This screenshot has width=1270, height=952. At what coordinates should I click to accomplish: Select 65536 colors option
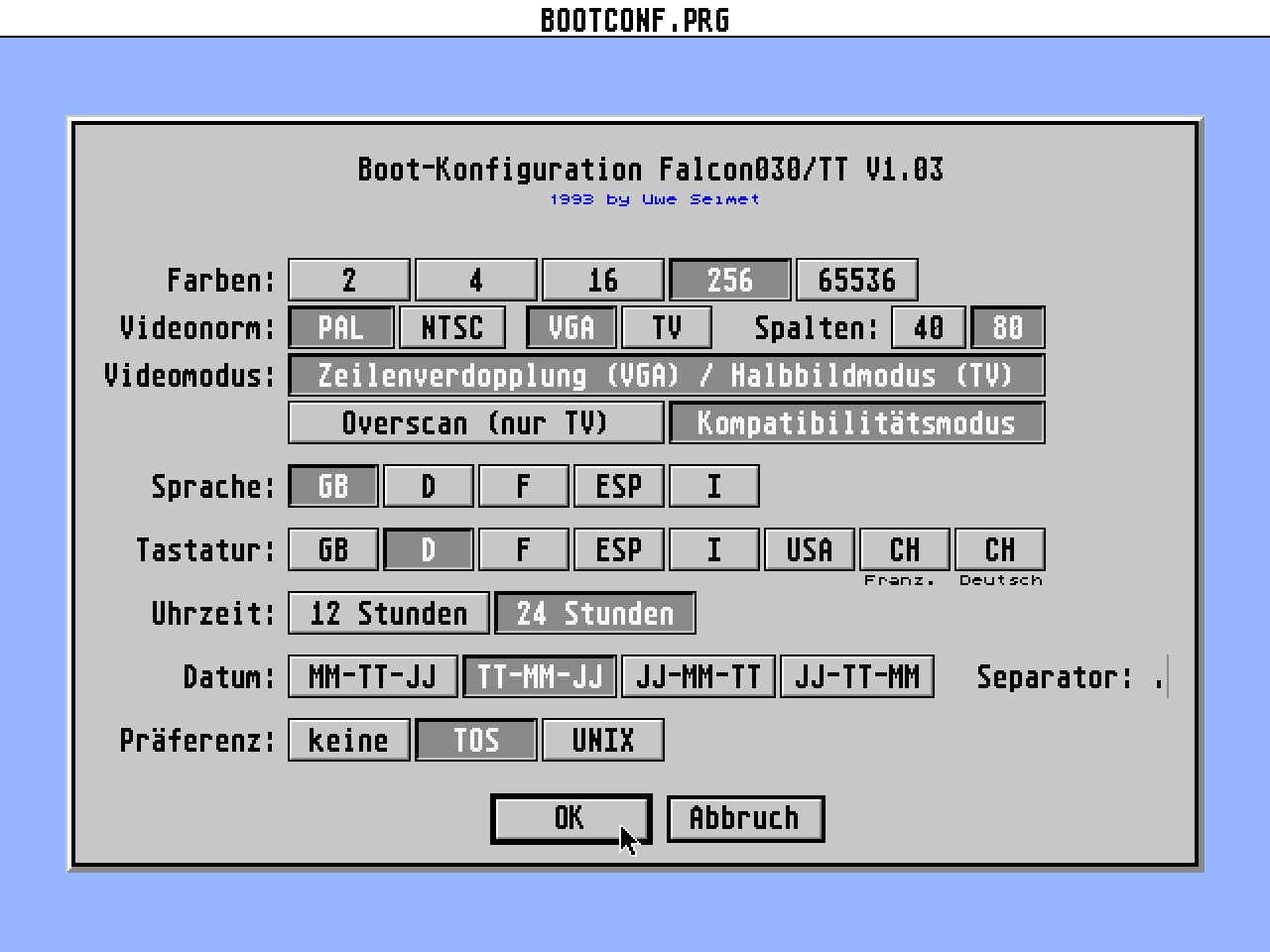click(x=857, y=280)
